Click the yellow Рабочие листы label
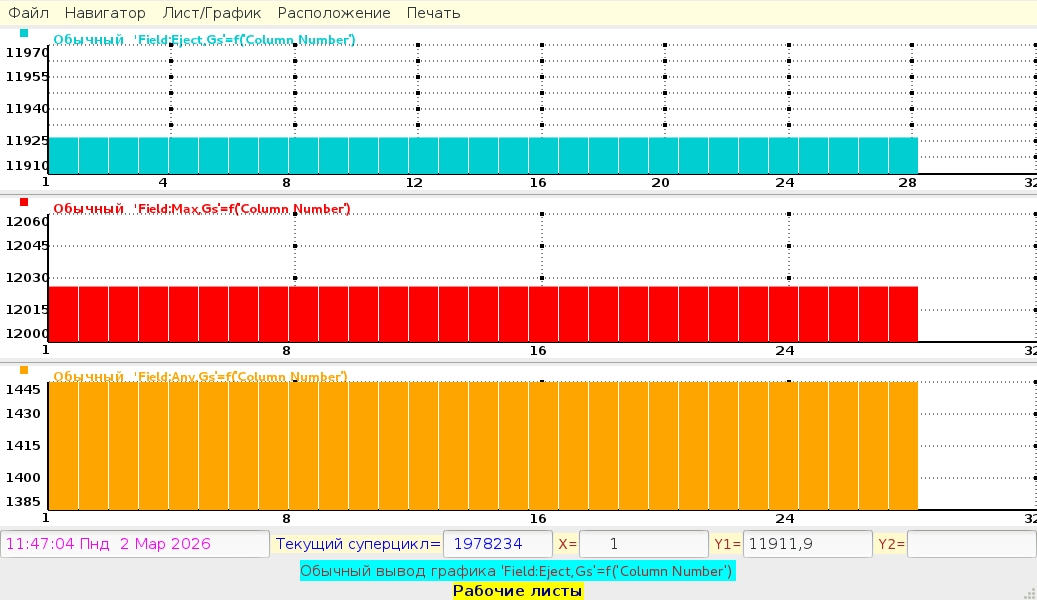 [517, 591]
